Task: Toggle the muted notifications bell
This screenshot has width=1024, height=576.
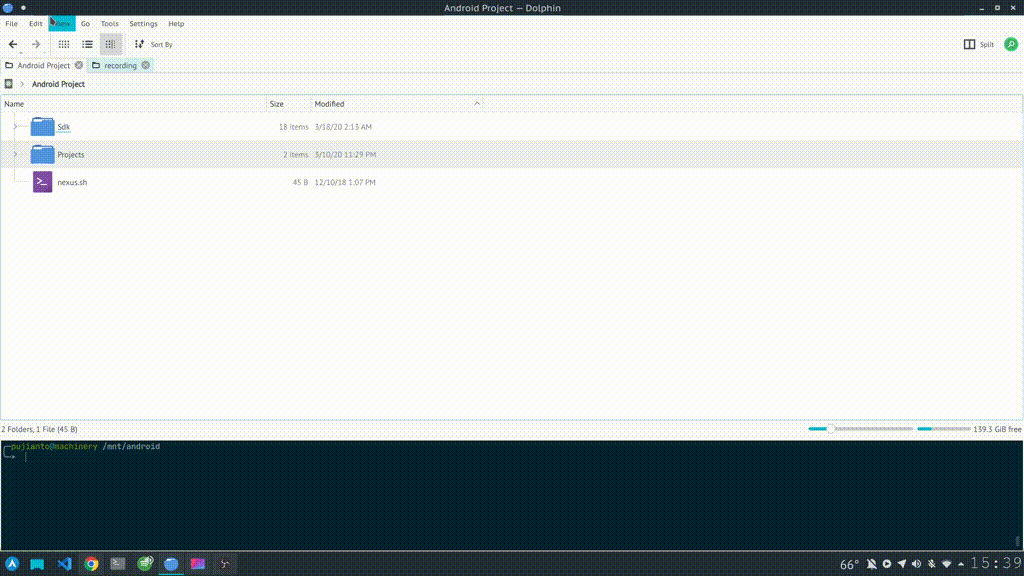Action: pos(872,564)
